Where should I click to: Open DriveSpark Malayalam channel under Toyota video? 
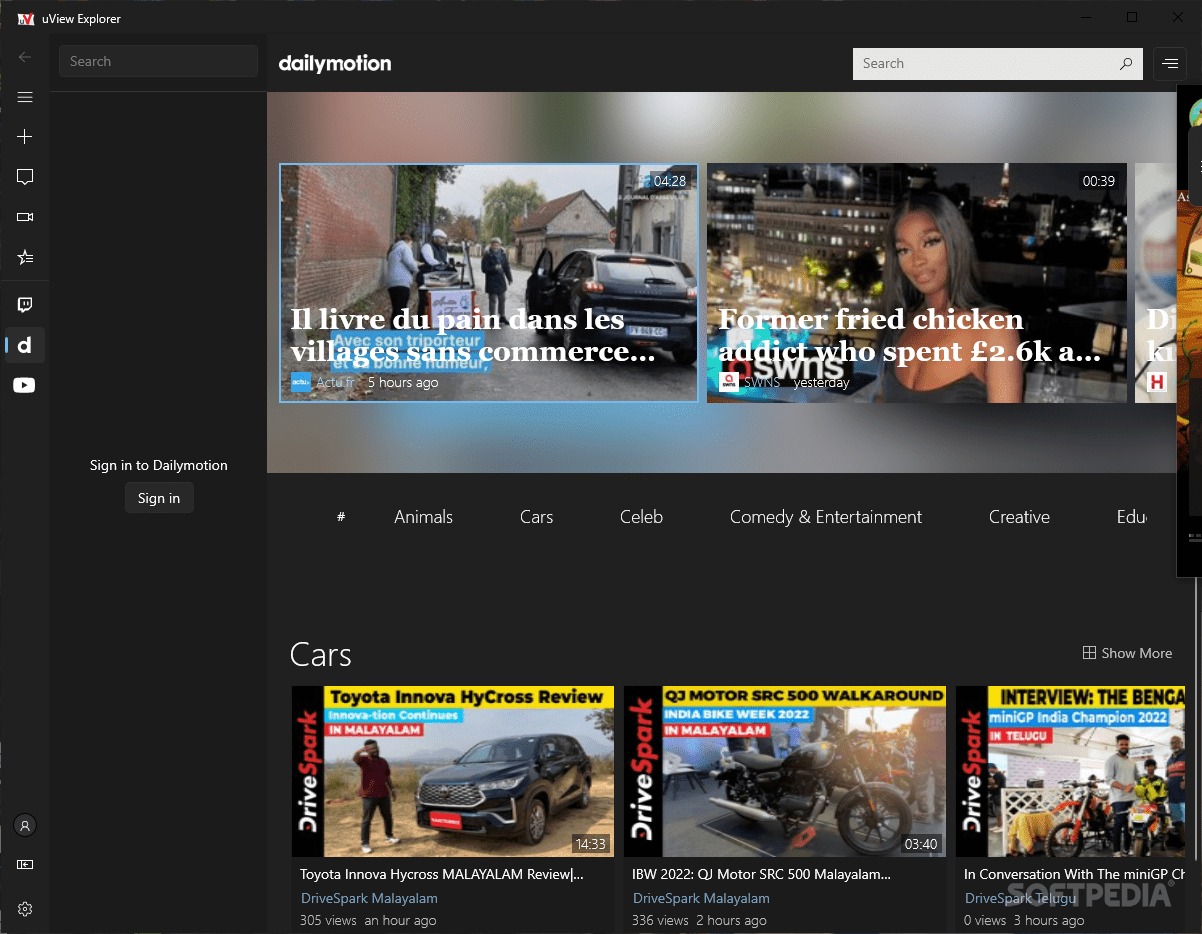[x=369, y=898]
